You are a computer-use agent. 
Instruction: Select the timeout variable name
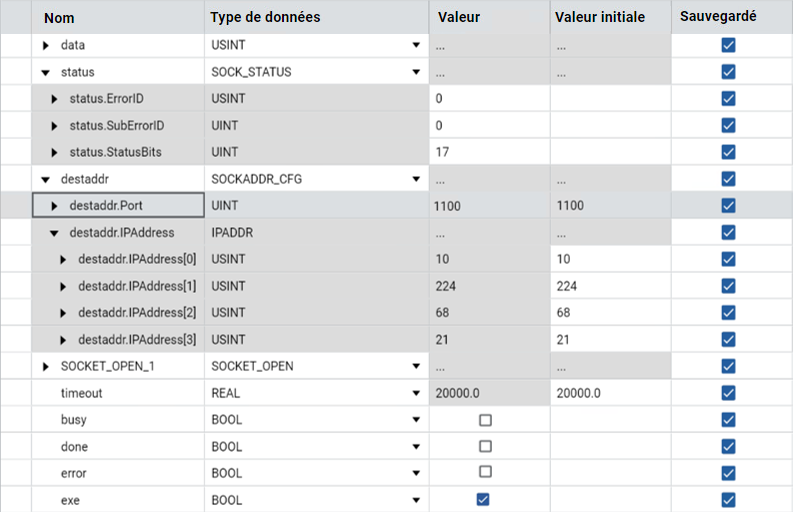pos(81,393)
